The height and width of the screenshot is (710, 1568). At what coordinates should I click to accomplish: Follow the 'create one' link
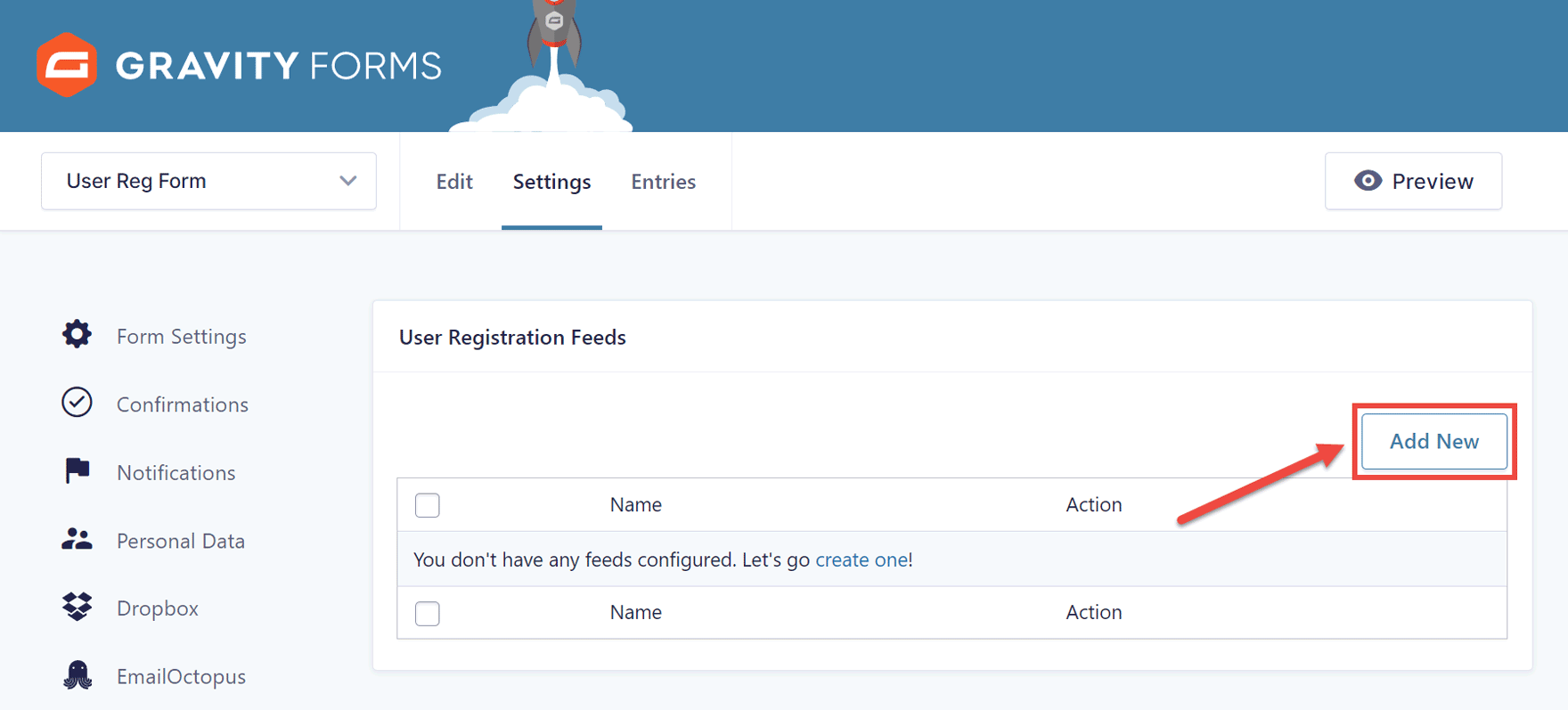point(862,559)
